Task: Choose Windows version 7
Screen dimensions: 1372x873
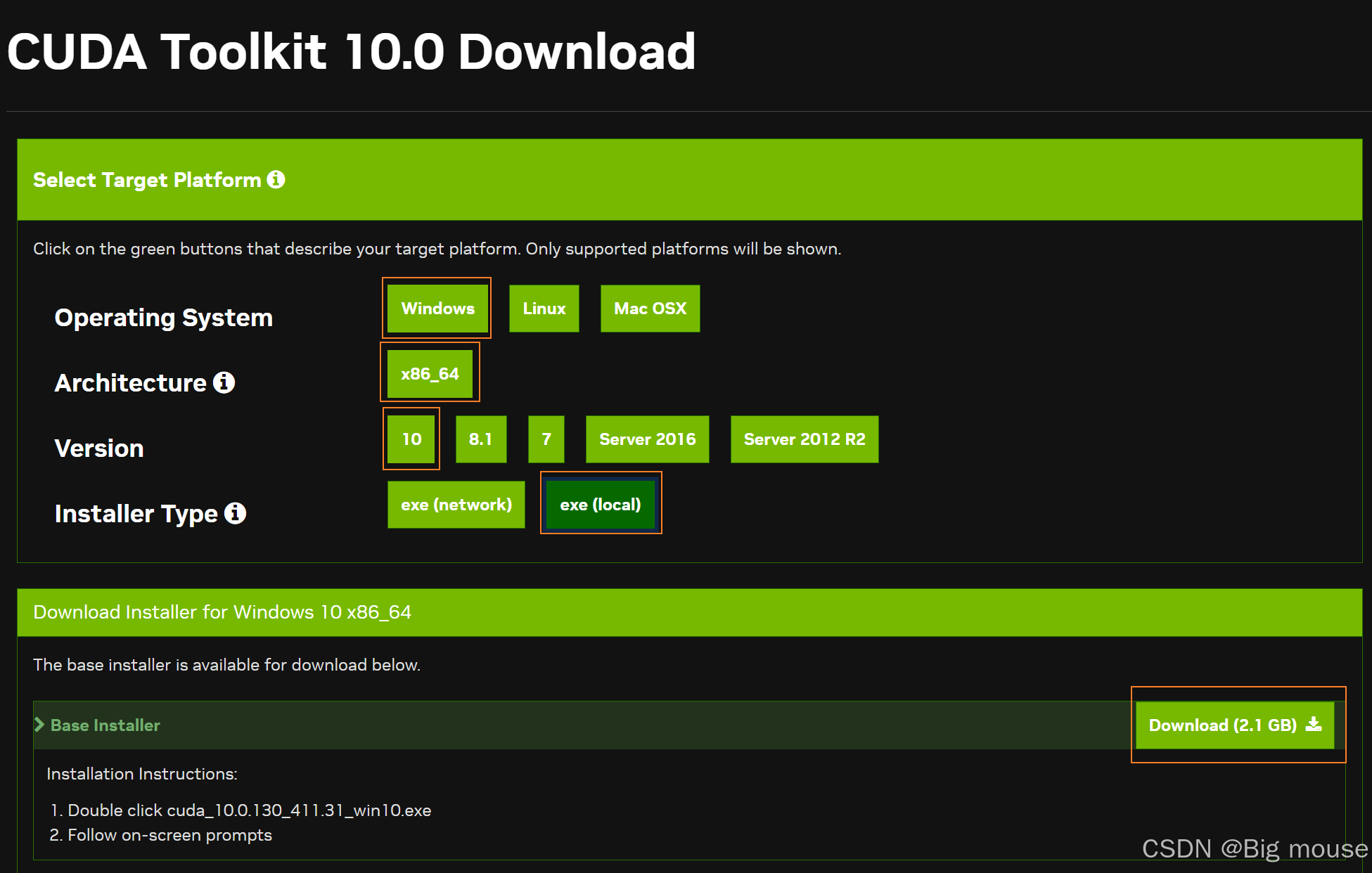Action: [546, 439]
